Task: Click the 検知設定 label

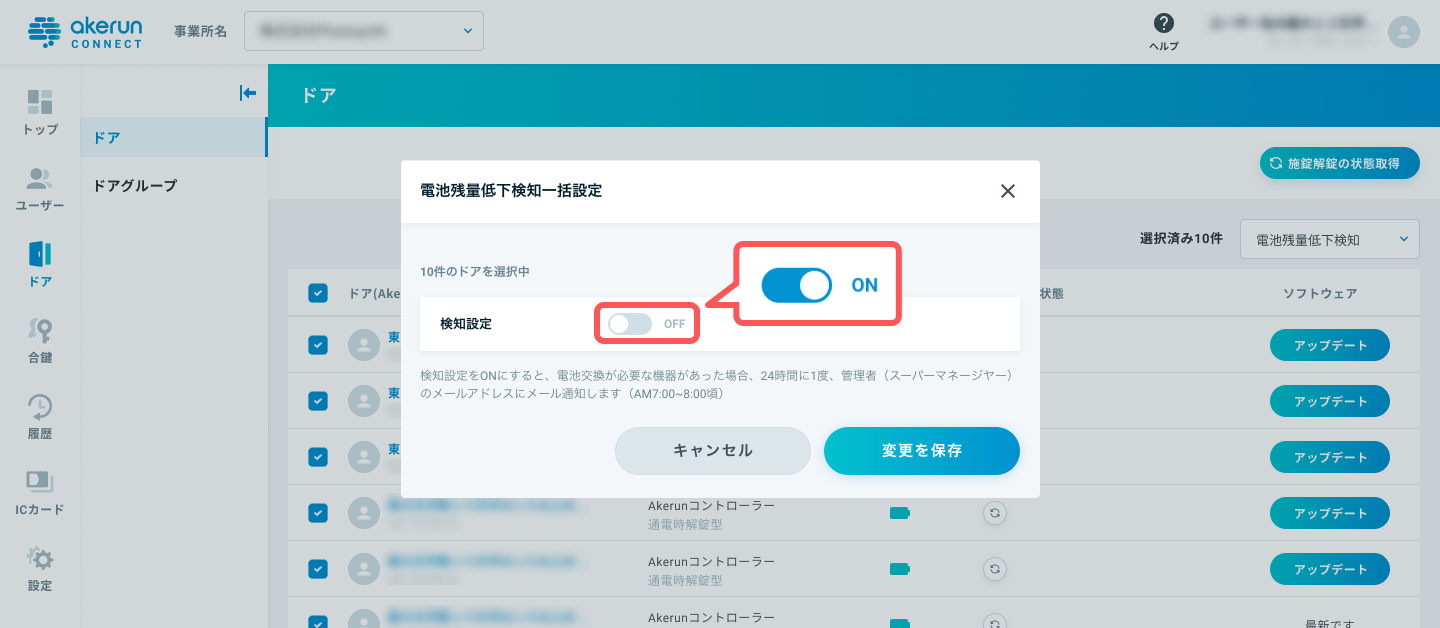Action: coord(466,324)
